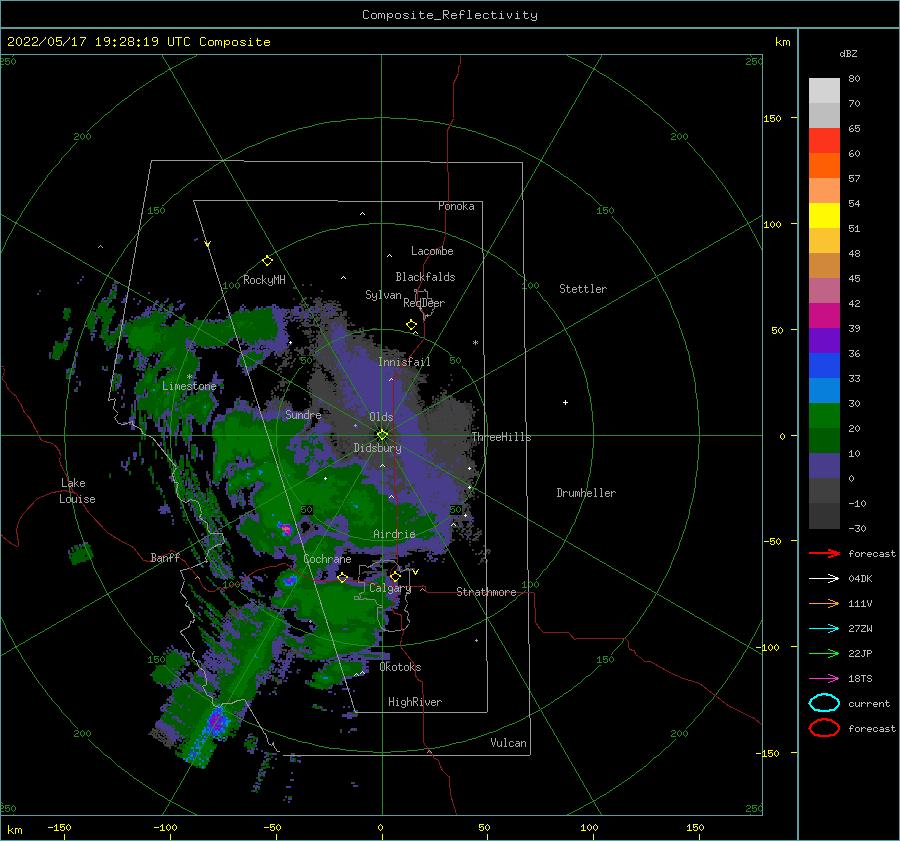Click the Airdrie city label

(394, 534)
